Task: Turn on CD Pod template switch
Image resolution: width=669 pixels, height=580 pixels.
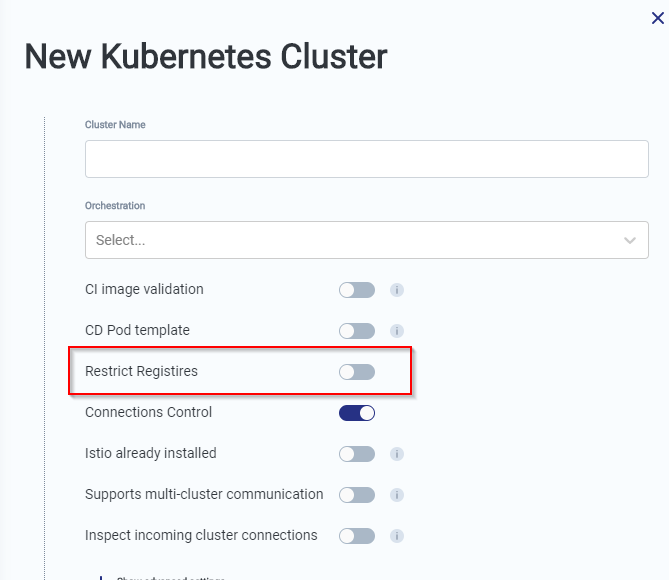Action: 357,331
